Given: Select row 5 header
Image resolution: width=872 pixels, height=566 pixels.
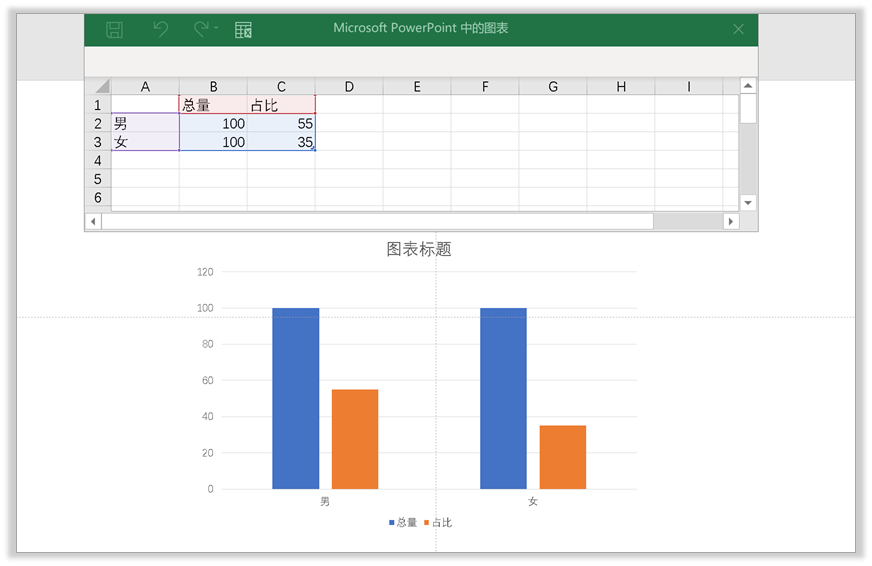Looking at the screenshot, I should [98, 178].
